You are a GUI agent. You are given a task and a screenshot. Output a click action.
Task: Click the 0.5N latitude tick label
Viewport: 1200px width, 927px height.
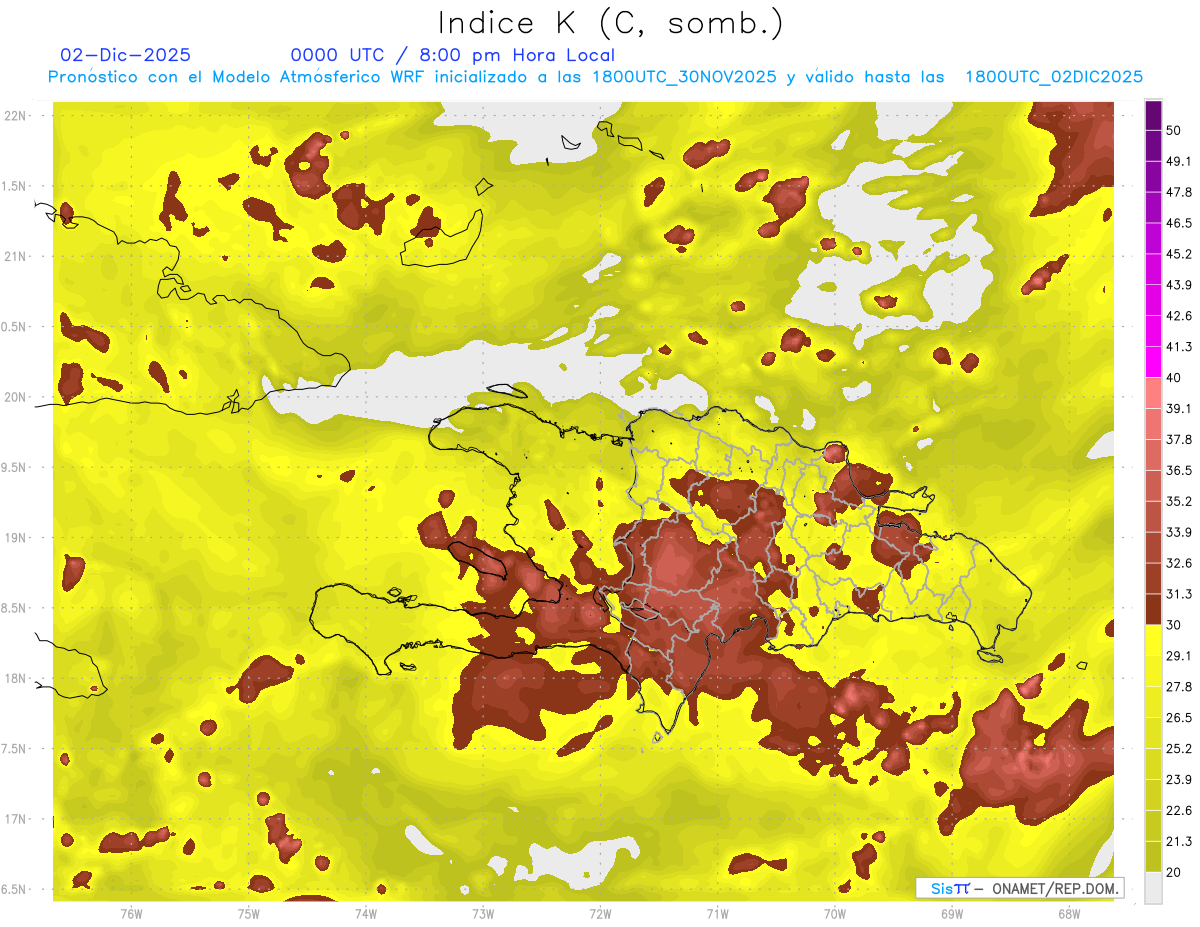click(15, 327)
